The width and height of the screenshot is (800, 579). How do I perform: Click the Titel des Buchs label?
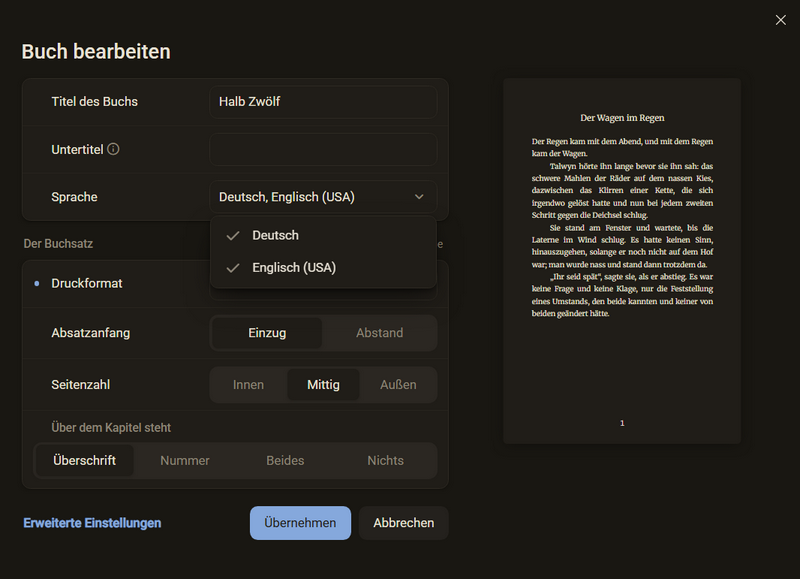tap(94, 102)
